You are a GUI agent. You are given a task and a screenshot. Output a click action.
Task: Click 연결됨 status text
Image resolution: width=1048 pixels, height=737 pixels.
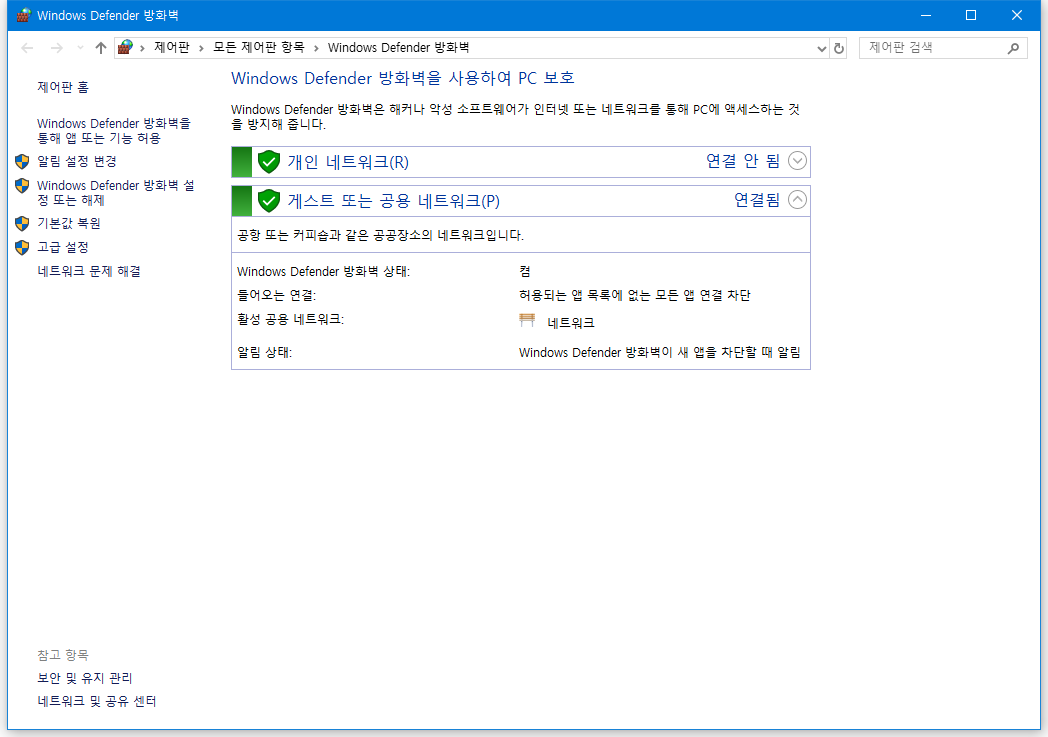[757, 200]
